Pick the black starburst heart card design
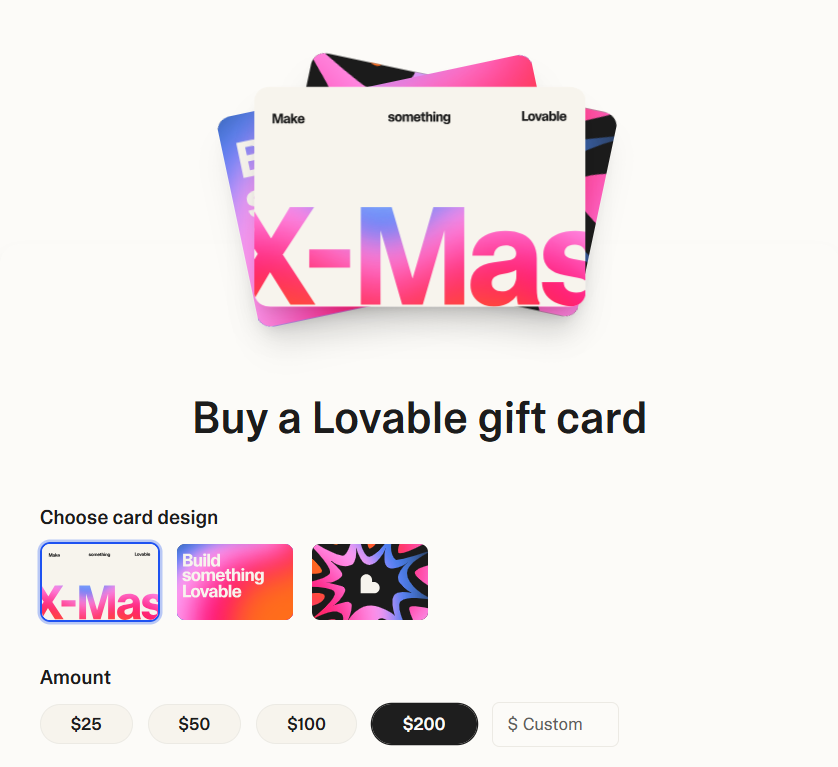The height and width of the screenshot is (767, 838). click(x=370, y=582)
